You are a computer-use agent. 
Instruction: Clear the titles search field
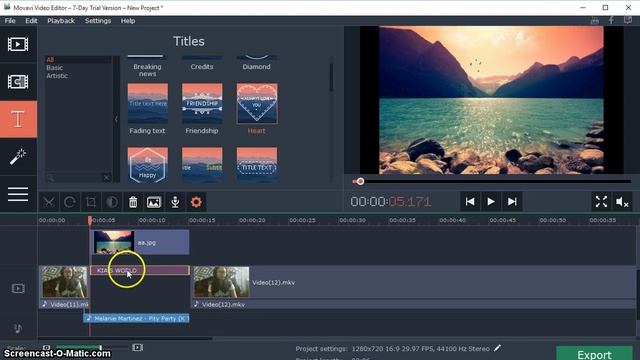tap(106, 178)
